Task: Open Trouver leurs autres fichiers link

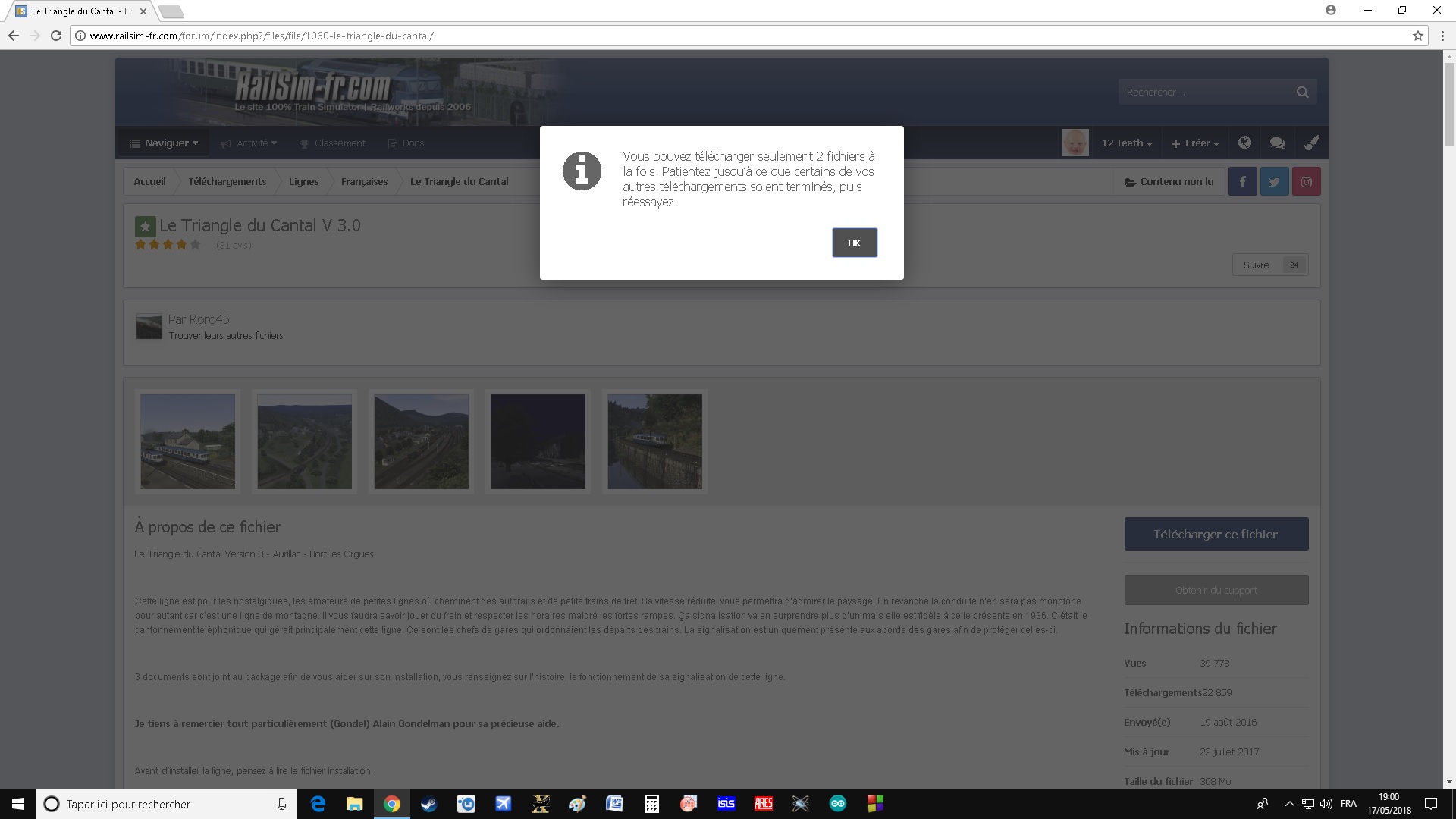Action: pos(226,336)
